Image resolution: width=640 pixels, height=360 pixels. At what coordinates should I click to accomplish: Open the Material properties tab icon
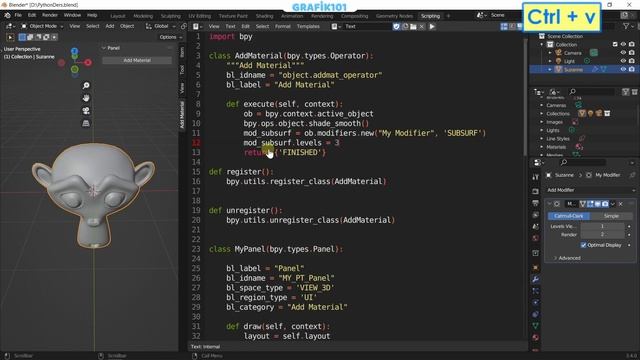tap(536, 338)
